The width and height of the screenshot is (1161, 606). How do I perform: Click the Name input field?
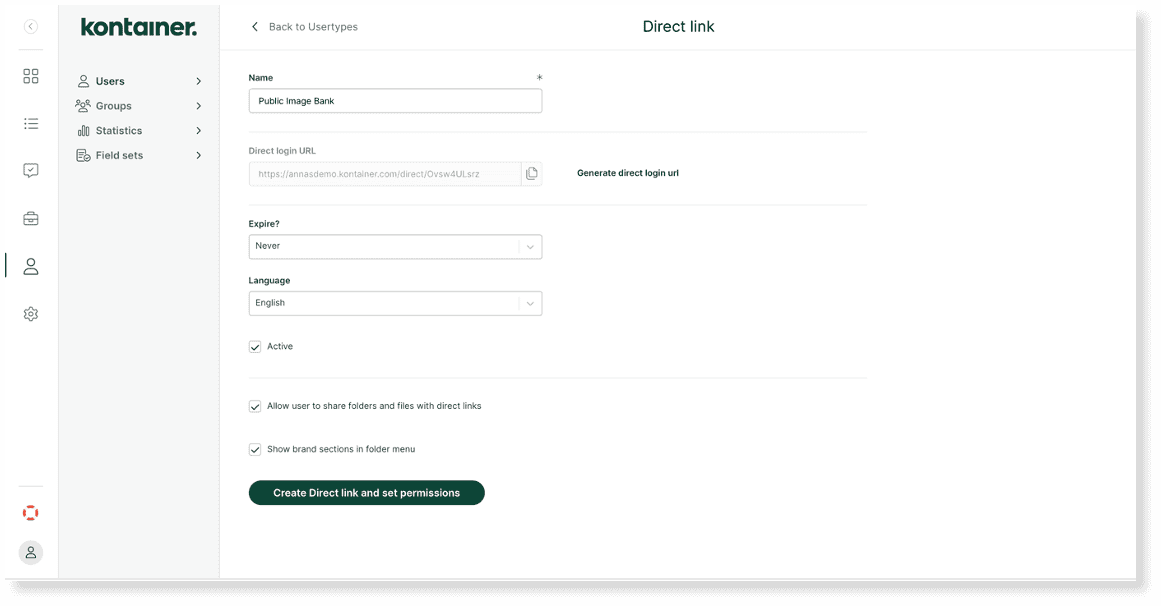coord(395,101)
